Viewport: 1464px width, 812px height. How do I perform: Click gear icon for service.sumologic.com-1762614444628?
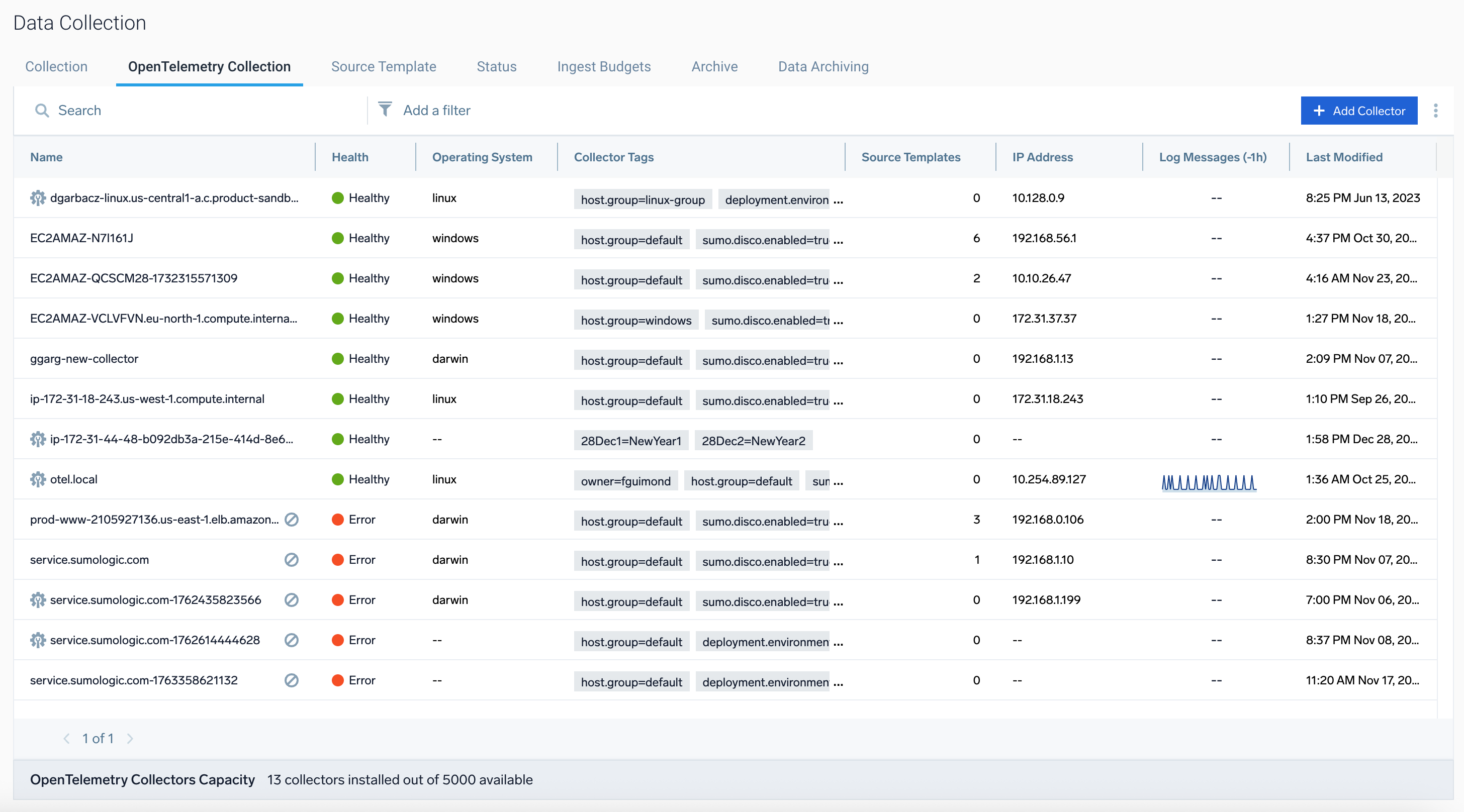38,640
